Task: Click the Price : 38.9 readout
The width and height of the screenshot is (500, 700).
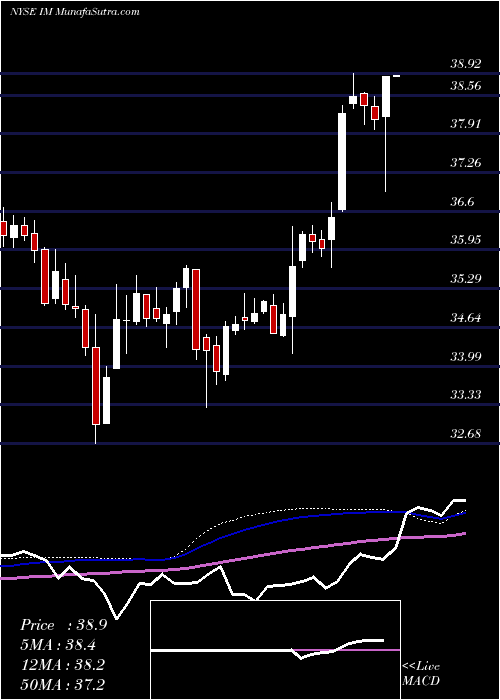Action: 63,625
